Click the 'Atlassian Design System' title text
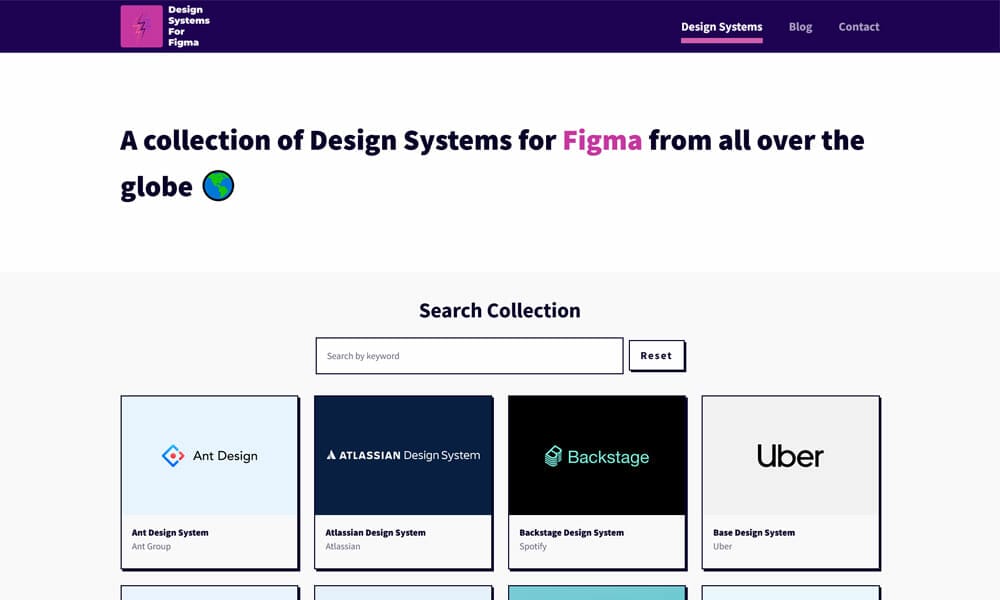Screen dimensions: 1000x600 [x=375, y=532]
